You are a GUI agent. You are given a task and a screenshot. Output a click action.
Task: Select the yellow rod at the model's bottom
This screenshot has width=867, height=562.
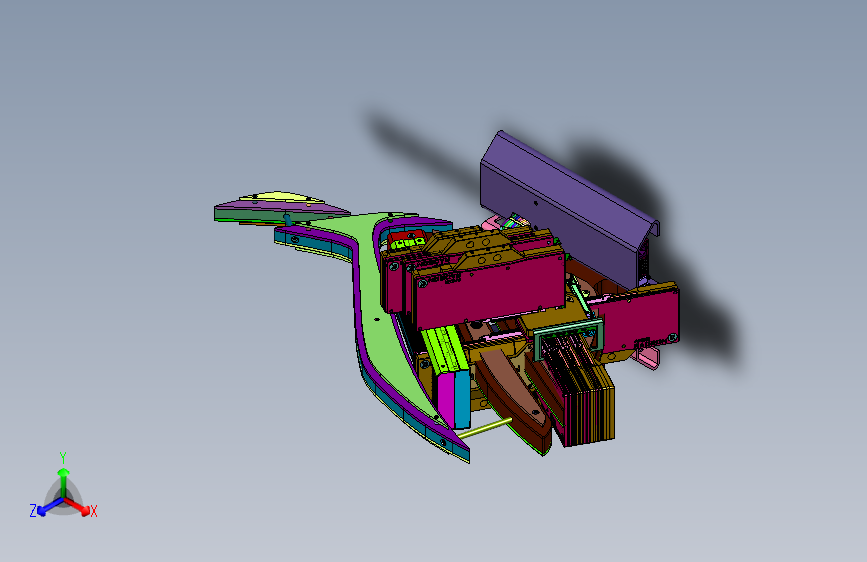[x=485, y=429]
